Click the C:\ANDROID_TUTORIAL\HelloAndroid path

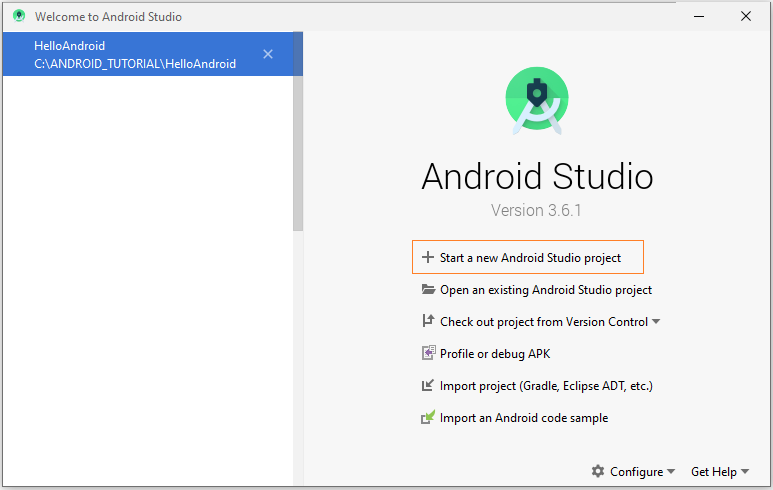coord(135,64)
